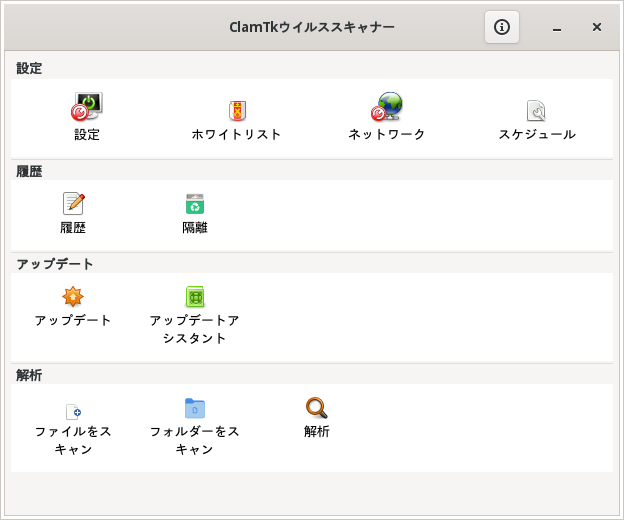Click the 解析 section header

pos(30,375)
